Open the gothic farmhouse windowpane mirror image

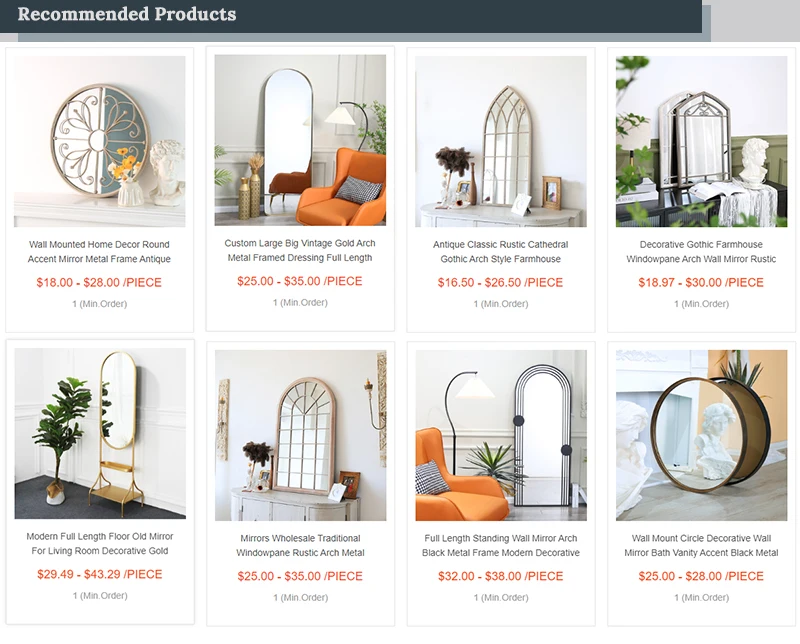click(701, 141)
